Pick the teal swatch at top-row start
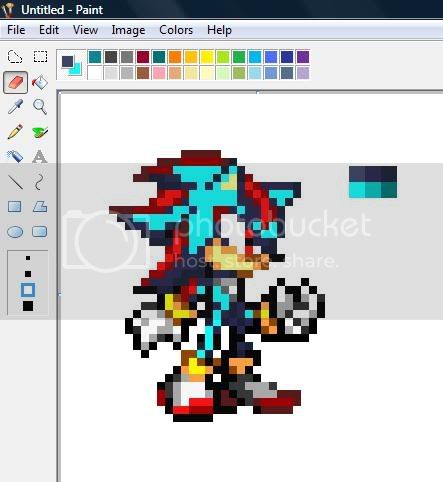 95,57
